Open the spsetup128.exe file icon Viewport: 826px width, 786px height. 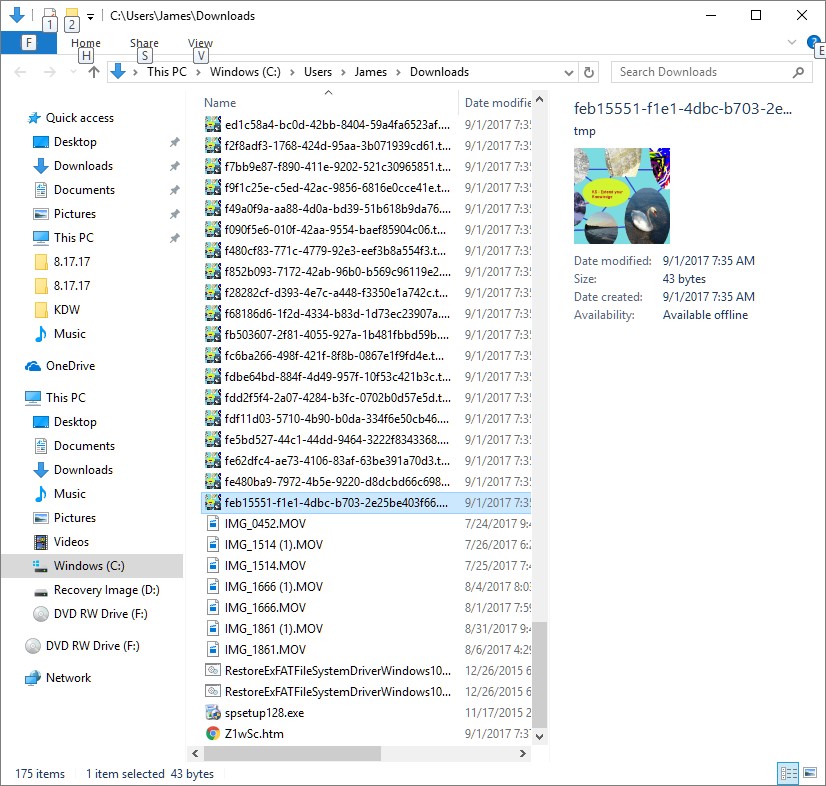coord(213,713)
